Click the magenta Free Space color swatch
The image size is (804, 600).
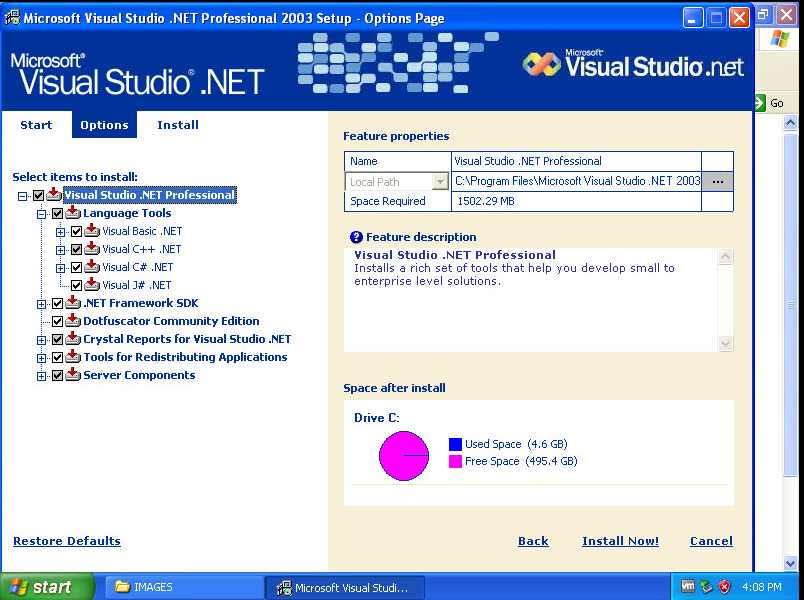(x=455, y=461)
